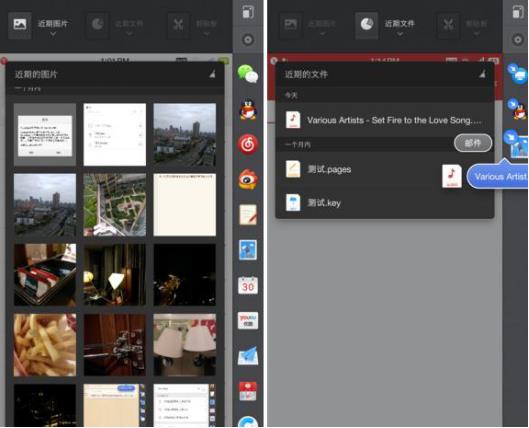Expand the chevron under 近期文件 in the right panel

[x=400, y=34]
